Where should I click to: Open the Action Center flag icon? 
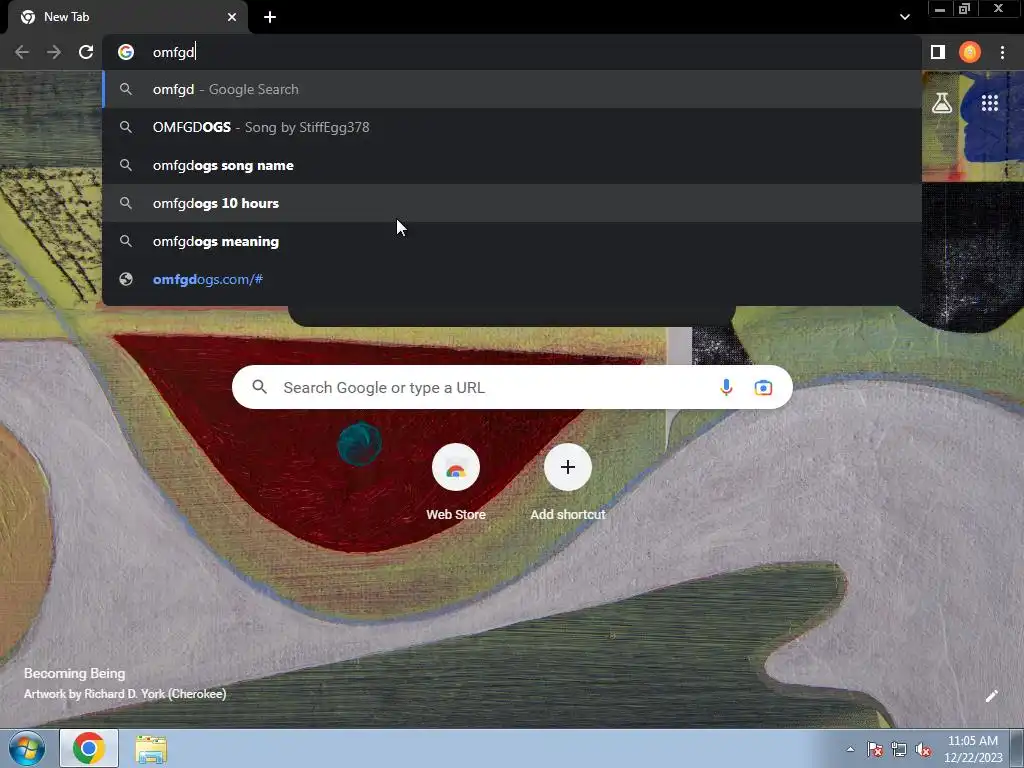(875, 749)
